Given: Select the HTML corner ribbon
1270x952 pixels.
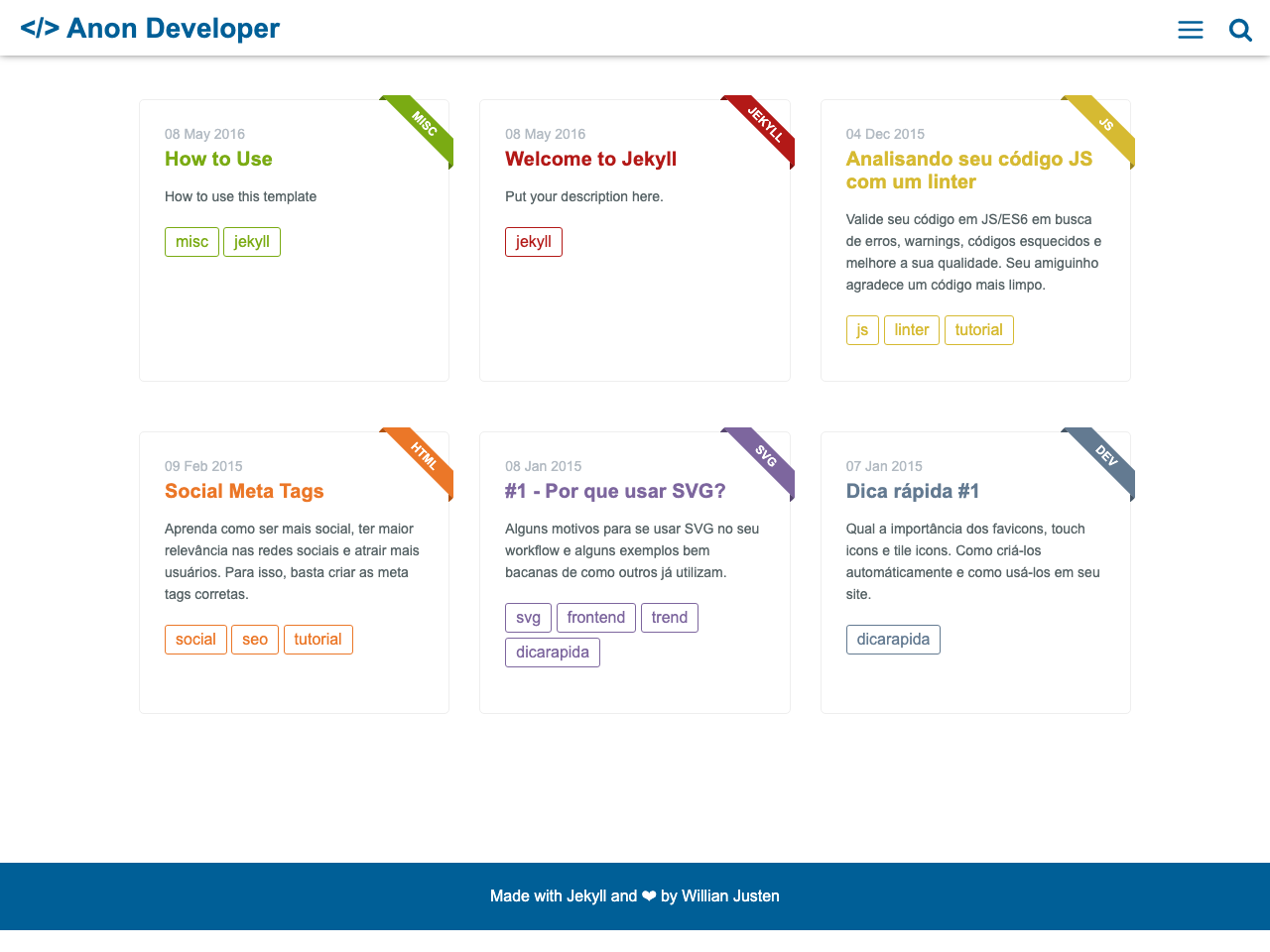Looking at the screenshot, I should click(423, 457).
